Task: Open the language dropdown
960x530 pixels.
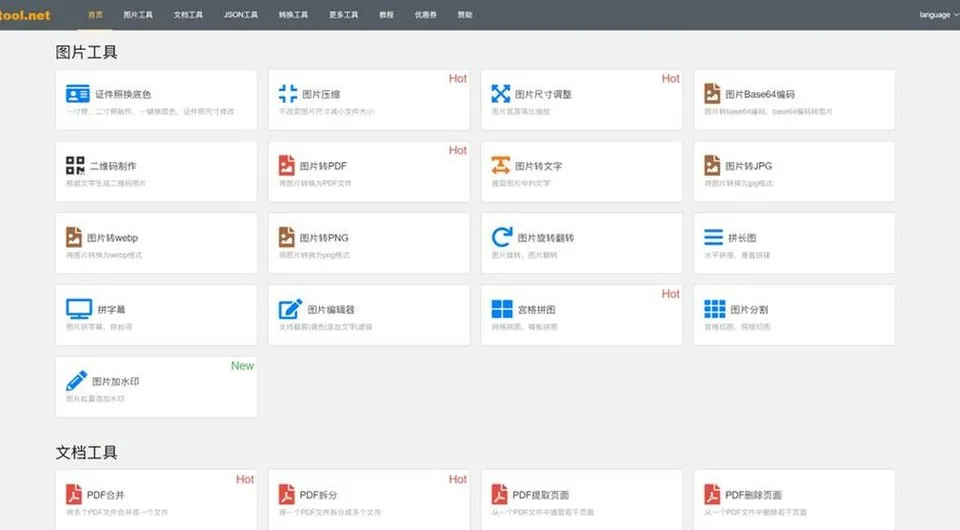Action: pyautogui.click(x=939, y=15)
